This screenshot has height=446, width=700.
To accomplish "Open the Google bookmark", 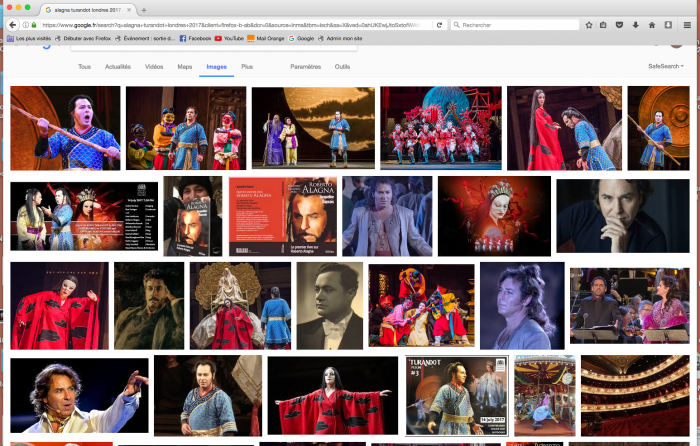I will click(301, 38).
